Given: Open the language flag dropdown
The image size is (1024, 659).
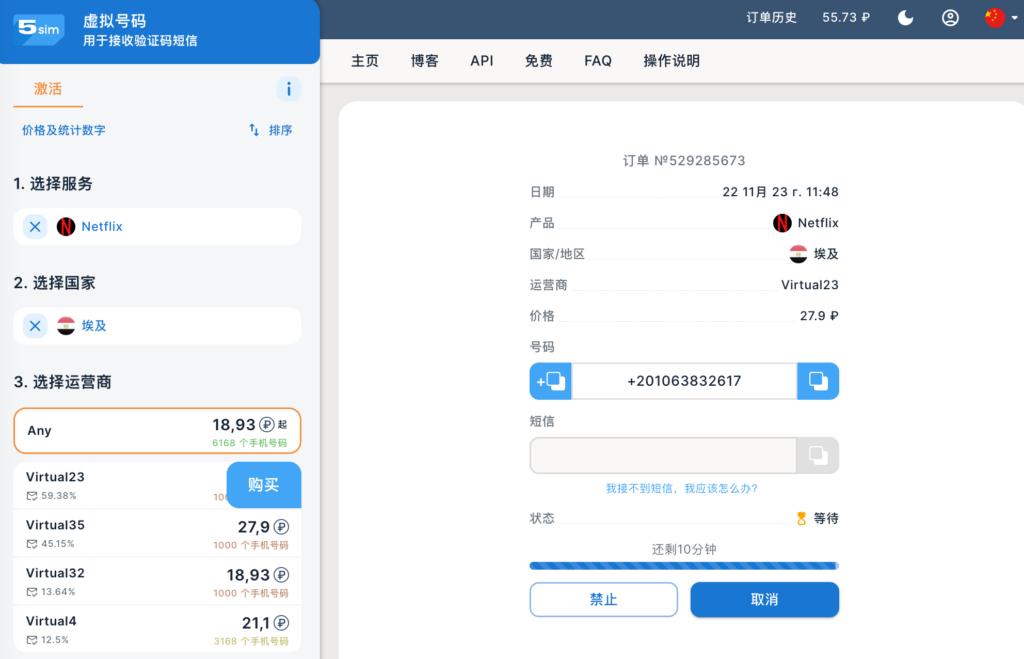Looking at the screenshot, I should coord(1000,18).
